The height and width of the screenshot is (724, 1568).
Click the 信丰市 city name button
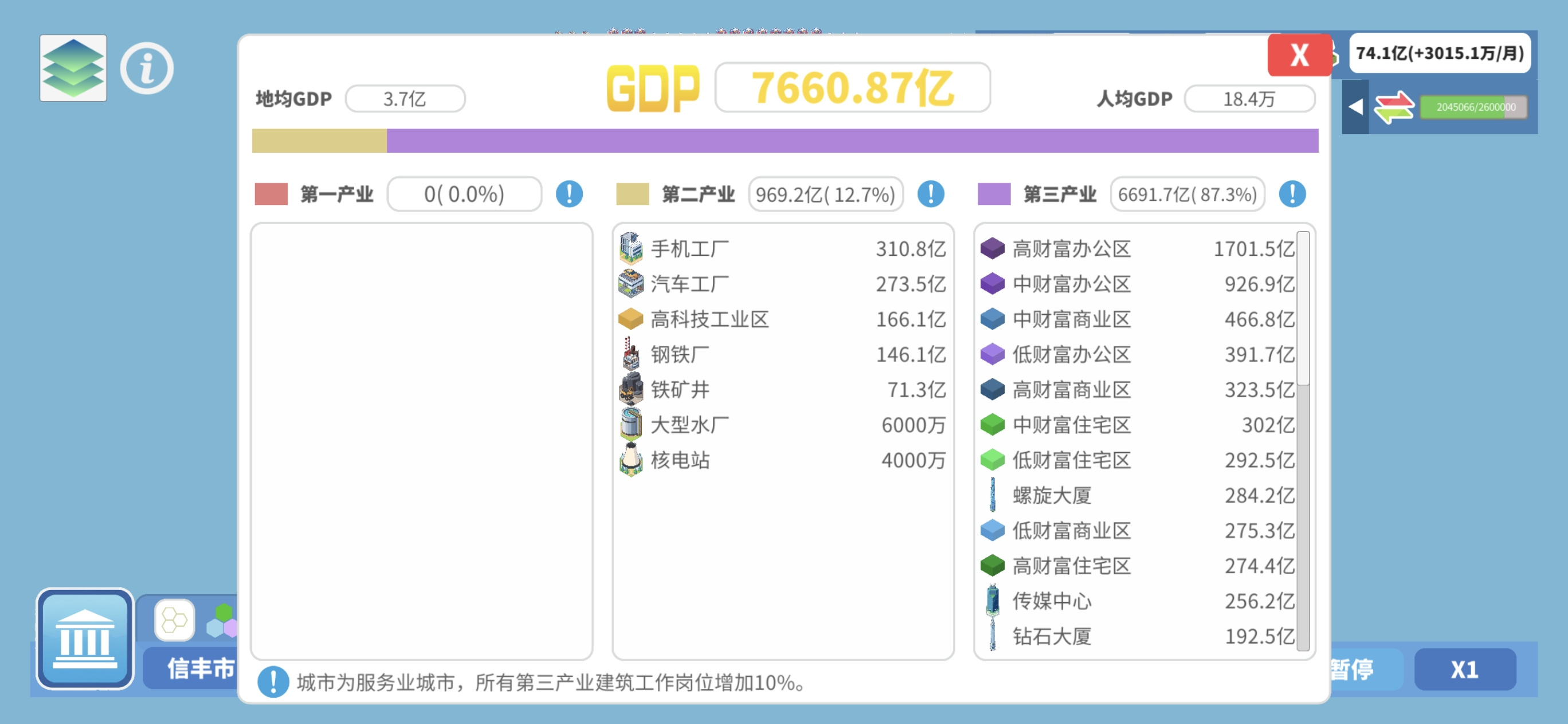[192, 668]
